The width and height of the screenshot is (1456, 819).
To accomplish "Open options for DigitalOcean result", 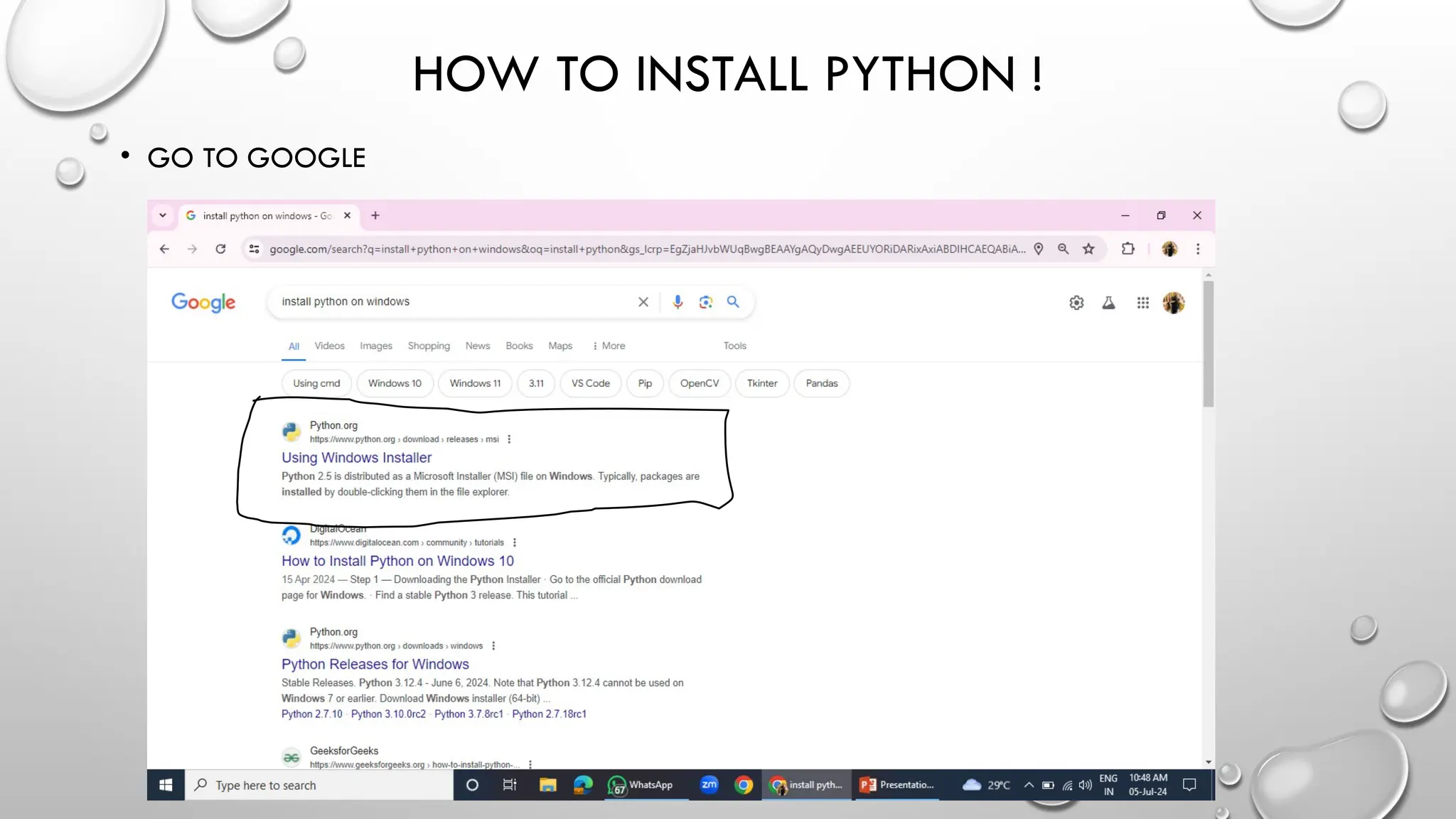I will tap(515, 542).
